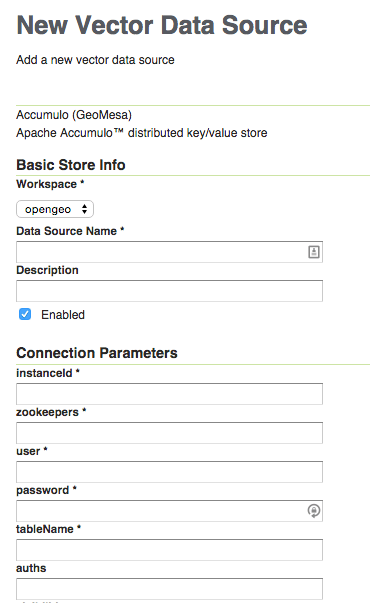Click the 'password *' field label

pyautogui.click(x=46, y=490)
